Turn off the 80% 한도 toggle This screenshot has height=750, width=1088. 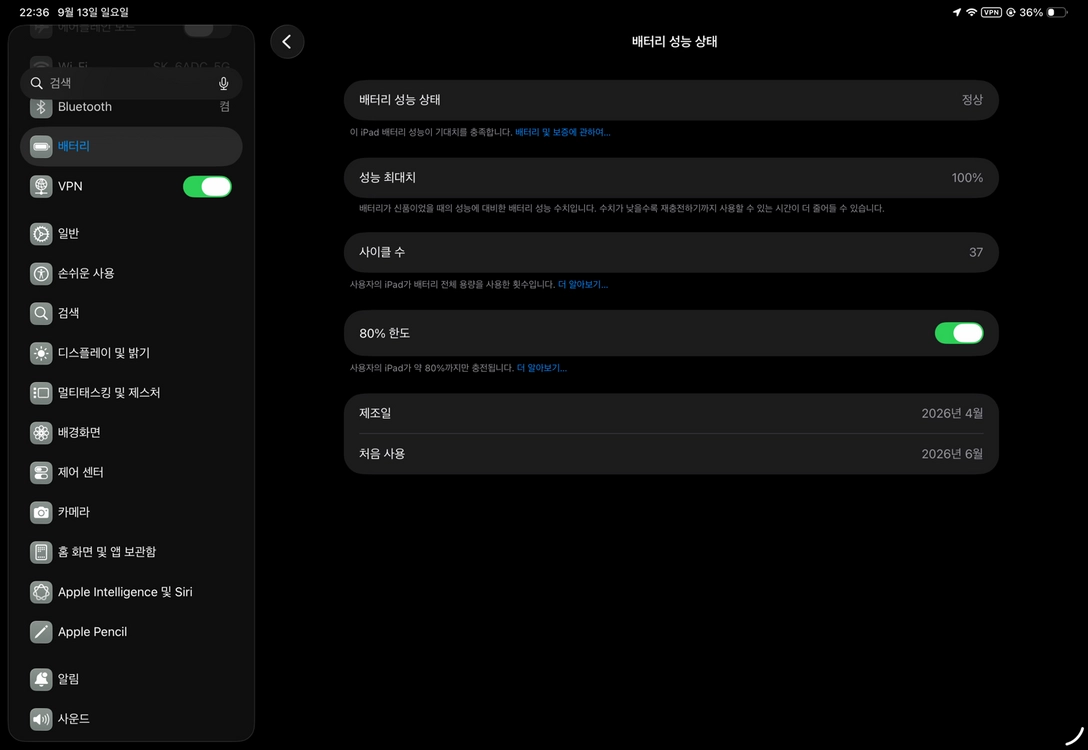click(959, 333)
